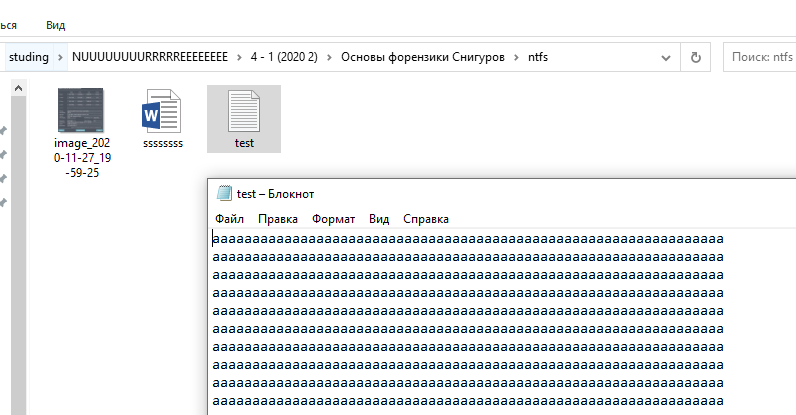This screenshot has width=796, height=415.
Task: Click the navigation pane scrollbar track
Action: point(18,256)
